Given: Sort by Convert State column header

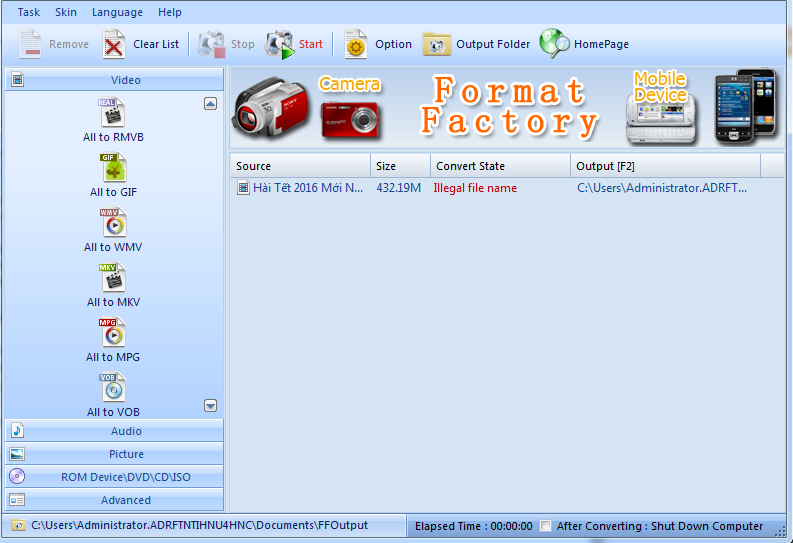Looking at the screenshot, I should coord(500,166).
